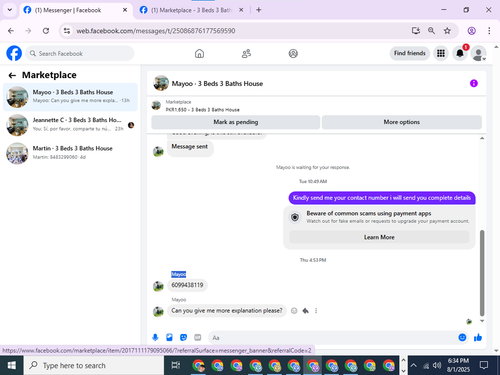Image resolution: width=500 pixels, height=375 pixels.
Task: Close the Marketplace browser tab
Action: tap(241, 10)
